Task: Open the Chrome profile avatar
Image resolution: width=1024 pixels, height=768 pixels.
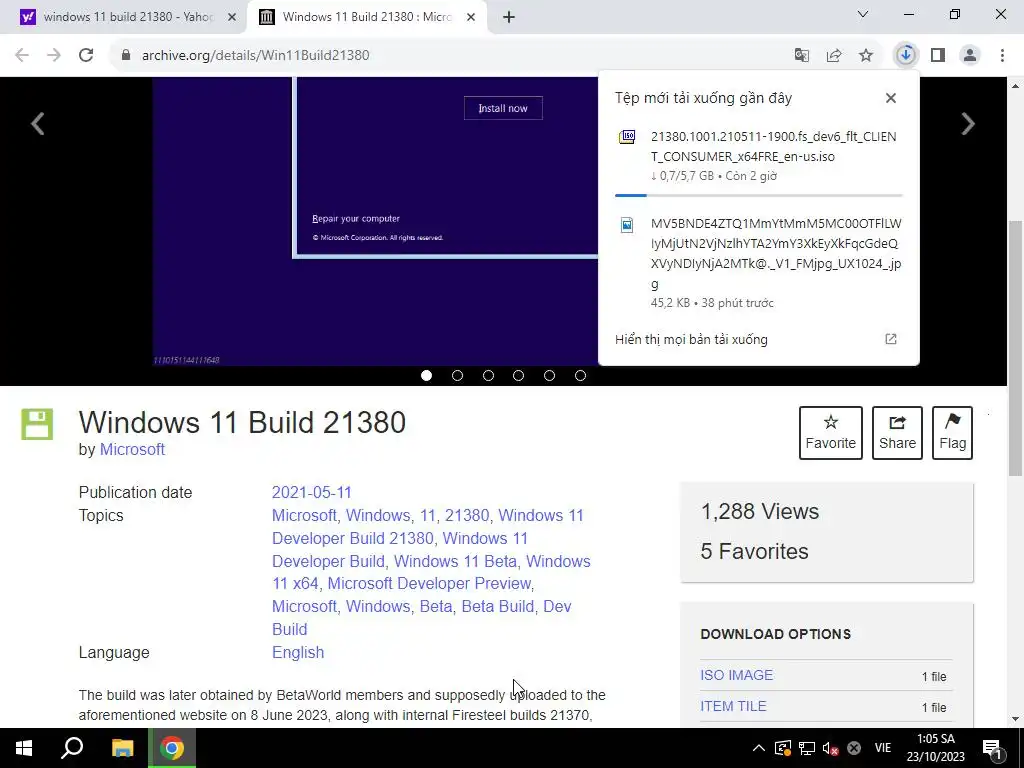Action: point(970,56)
